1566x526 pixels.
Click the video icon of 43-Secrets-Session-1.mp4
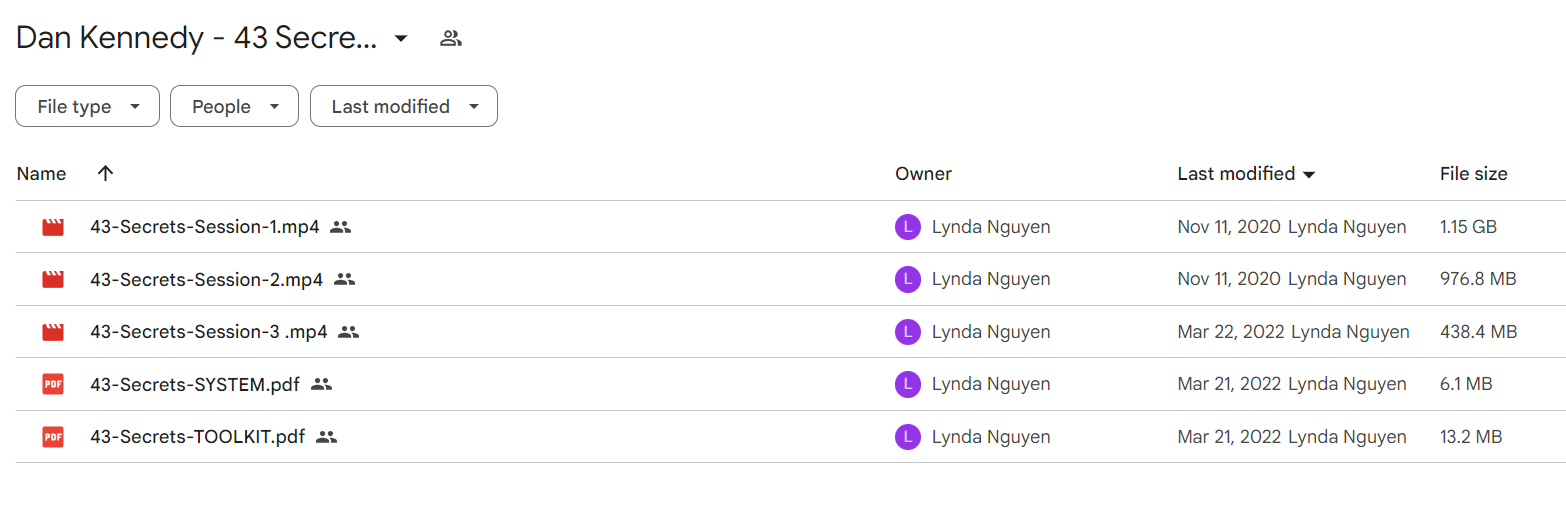pyautogui.click(x=53, y=227)
